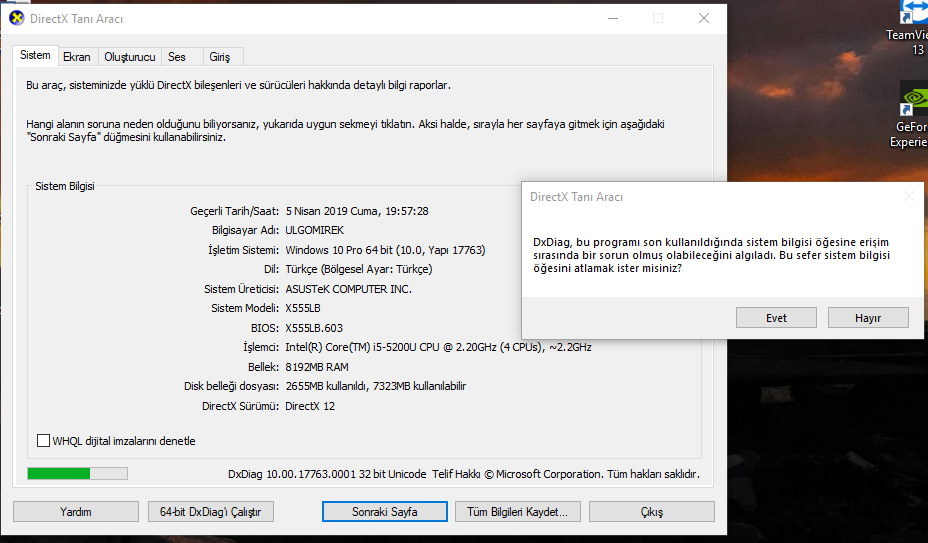This screenshot has height=543, width=928.
Task: Click computer name ULGOMIREK
Action: point(314,230)
